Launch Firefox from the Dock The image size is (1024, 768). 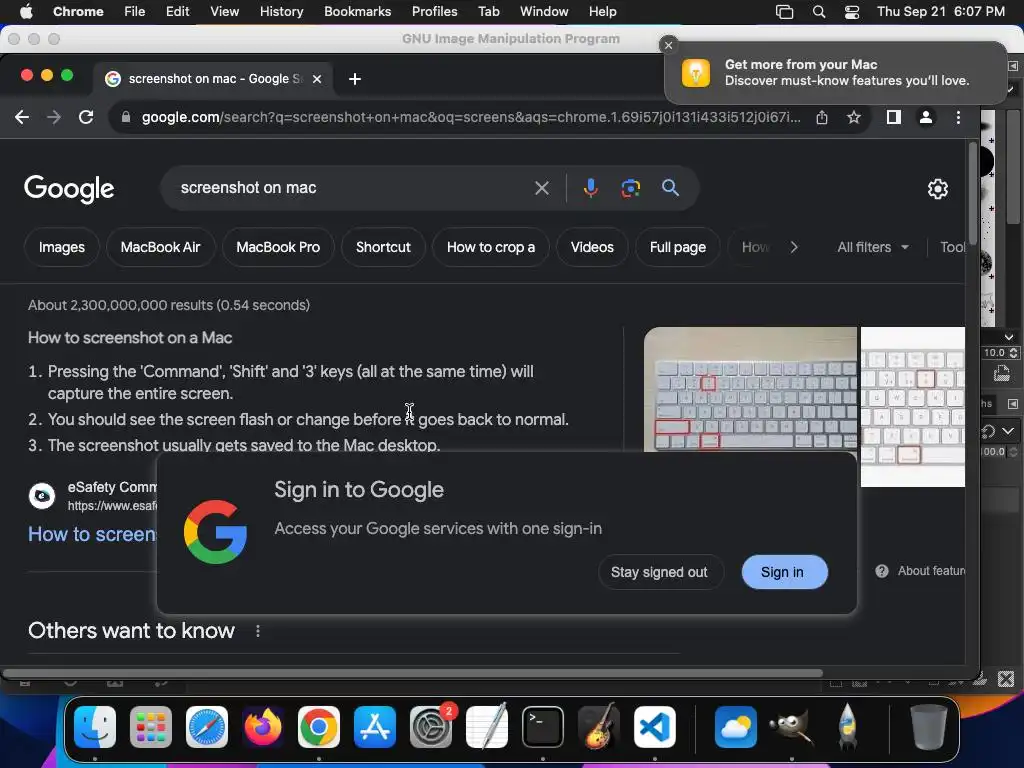point(263,727)
